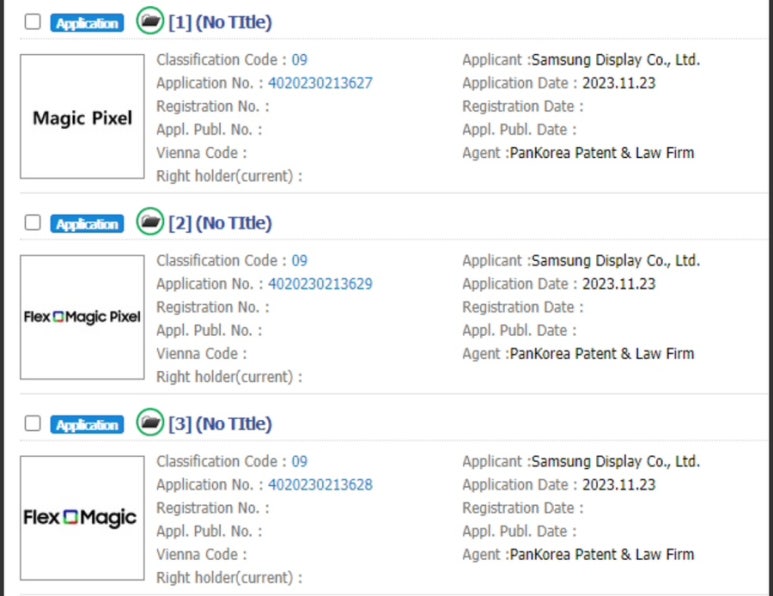The height and width of the screenshot is (596, 773).
Task: Open application number 4020230213627
Action: pyautogui.click(x=320, y=83)
